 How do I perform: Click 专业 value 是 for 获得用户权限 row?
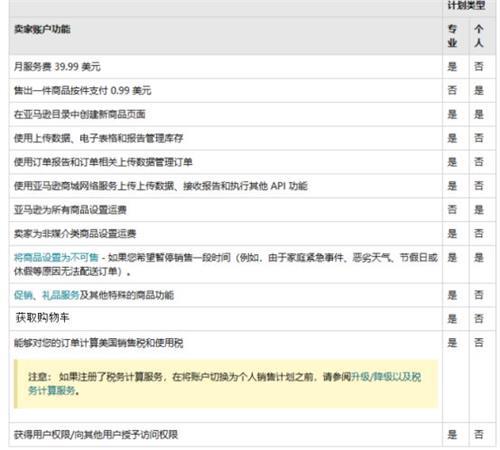452,435
